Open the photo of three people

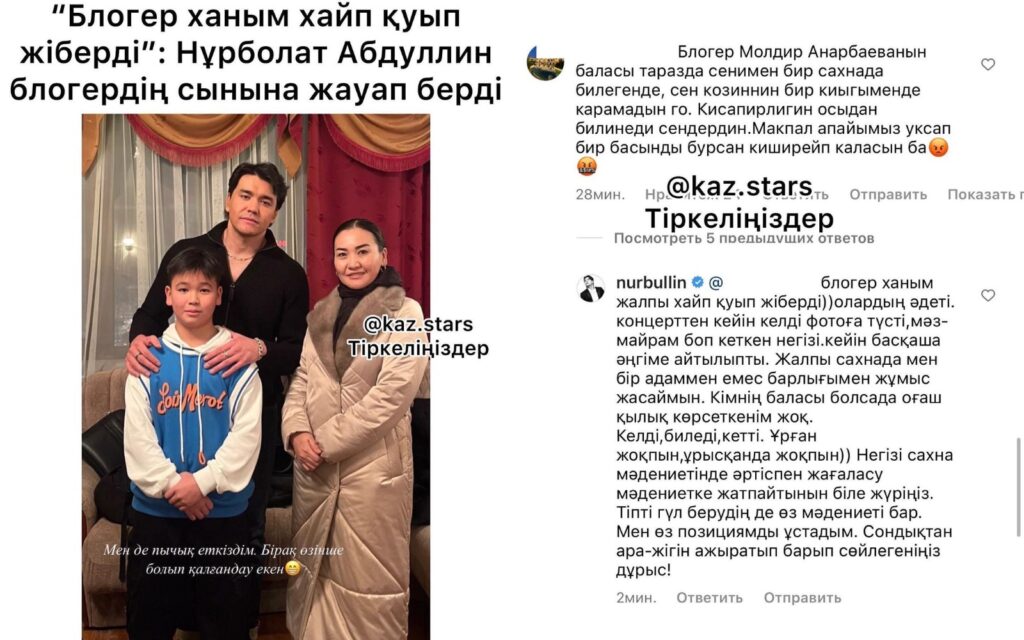pyautogui.click(x=256, y=377)
